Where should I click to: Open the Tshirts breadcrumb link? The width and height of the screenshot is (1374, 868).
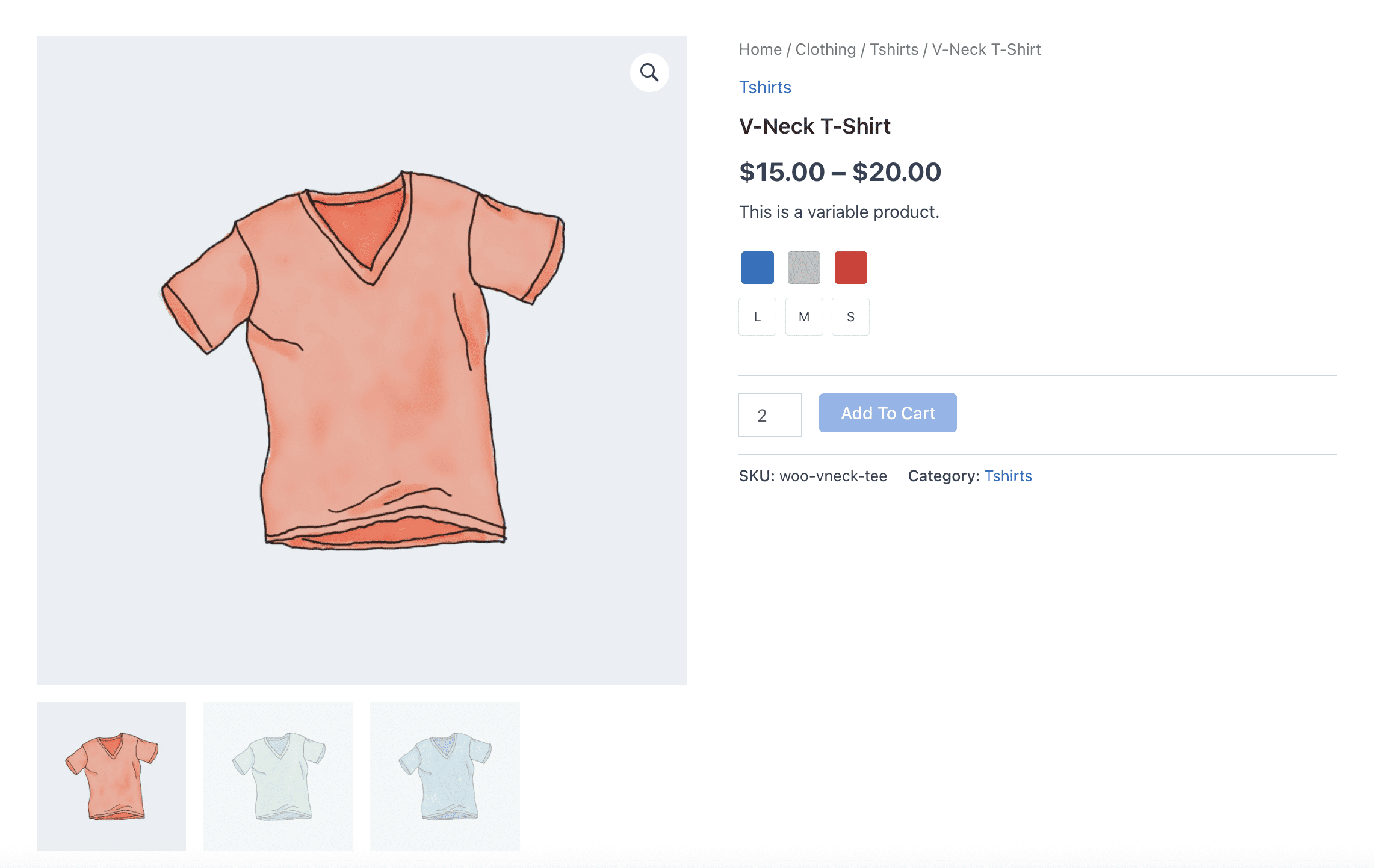pyautogui.click(x=894, y=49)
